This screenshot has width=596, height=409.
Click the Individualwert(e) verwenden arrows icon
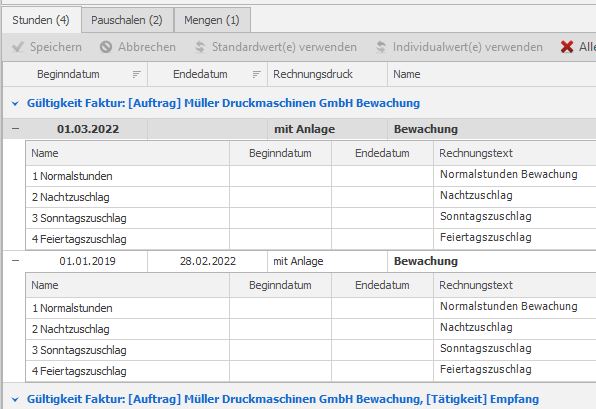click(381, 47)
